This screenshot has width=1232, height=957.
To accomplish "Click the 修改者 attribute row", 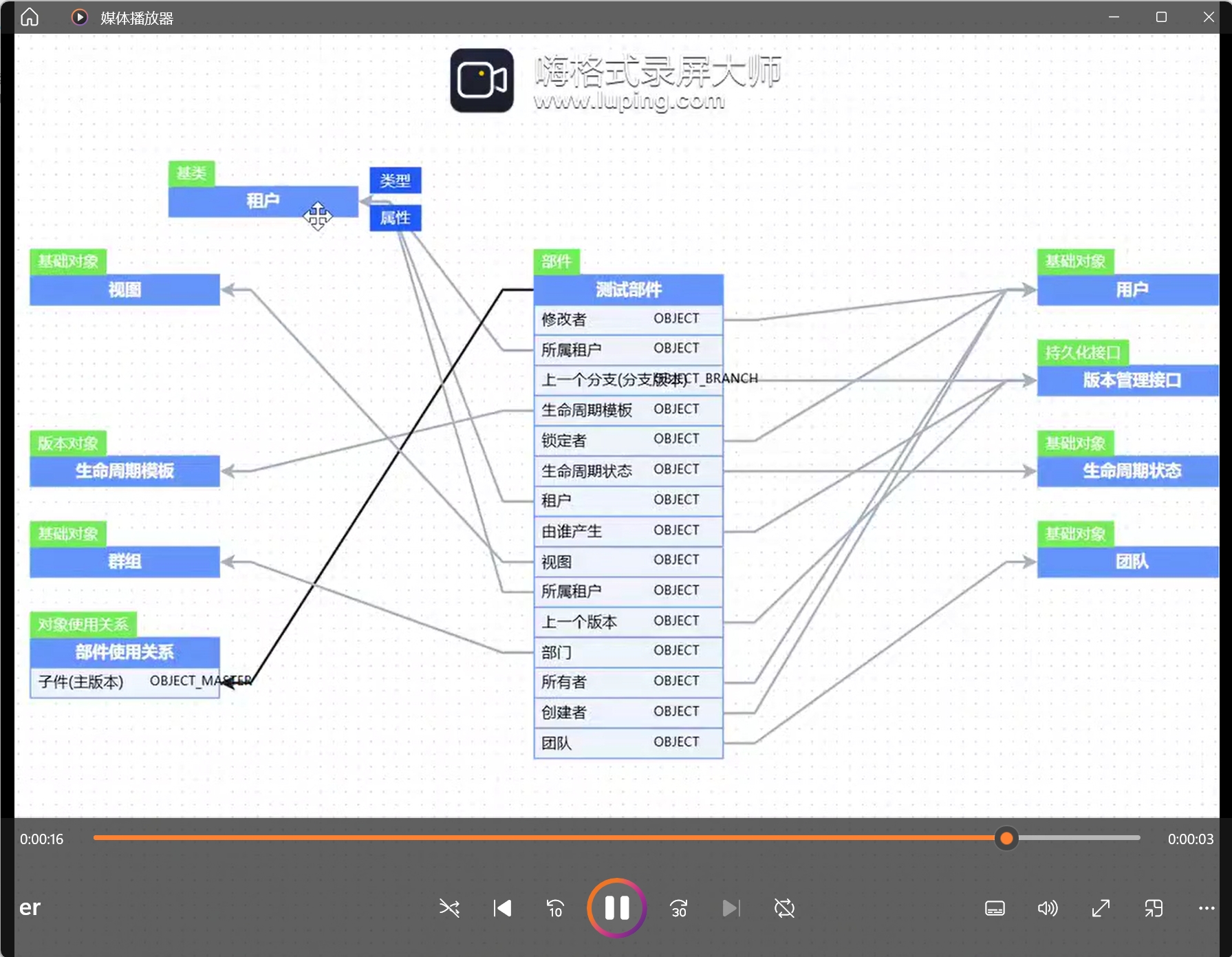I will point(628,319).
